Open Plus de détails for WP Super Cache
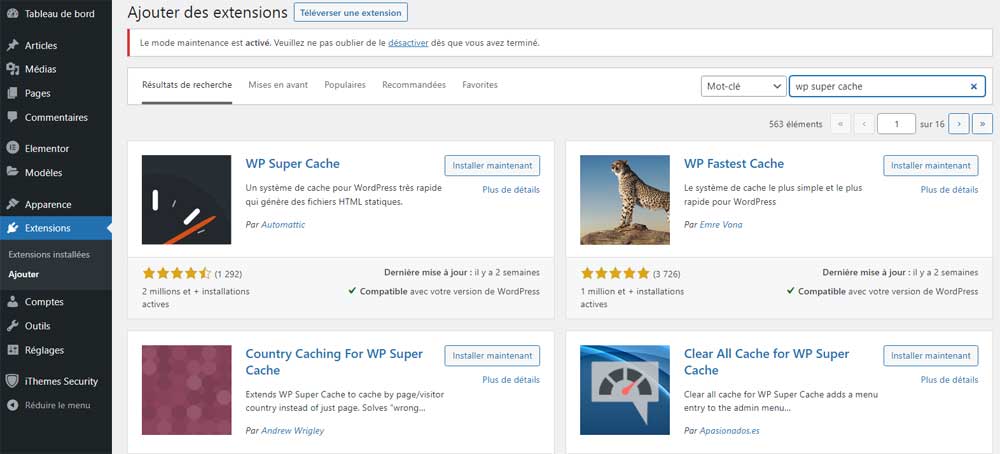Screen dimensions: 1000x454 pos(511,189)
